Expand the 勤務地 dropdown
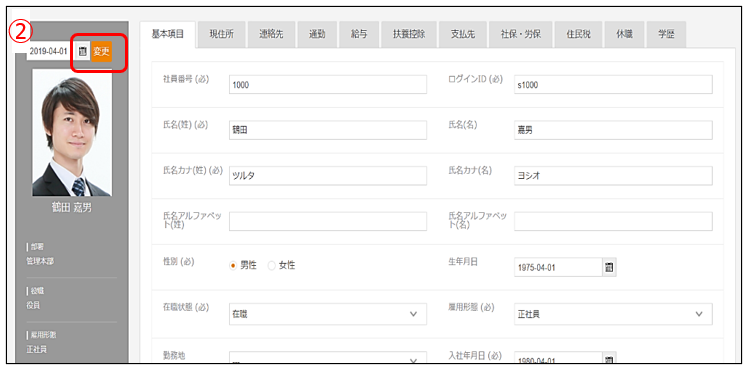 (x=328, y=358)
